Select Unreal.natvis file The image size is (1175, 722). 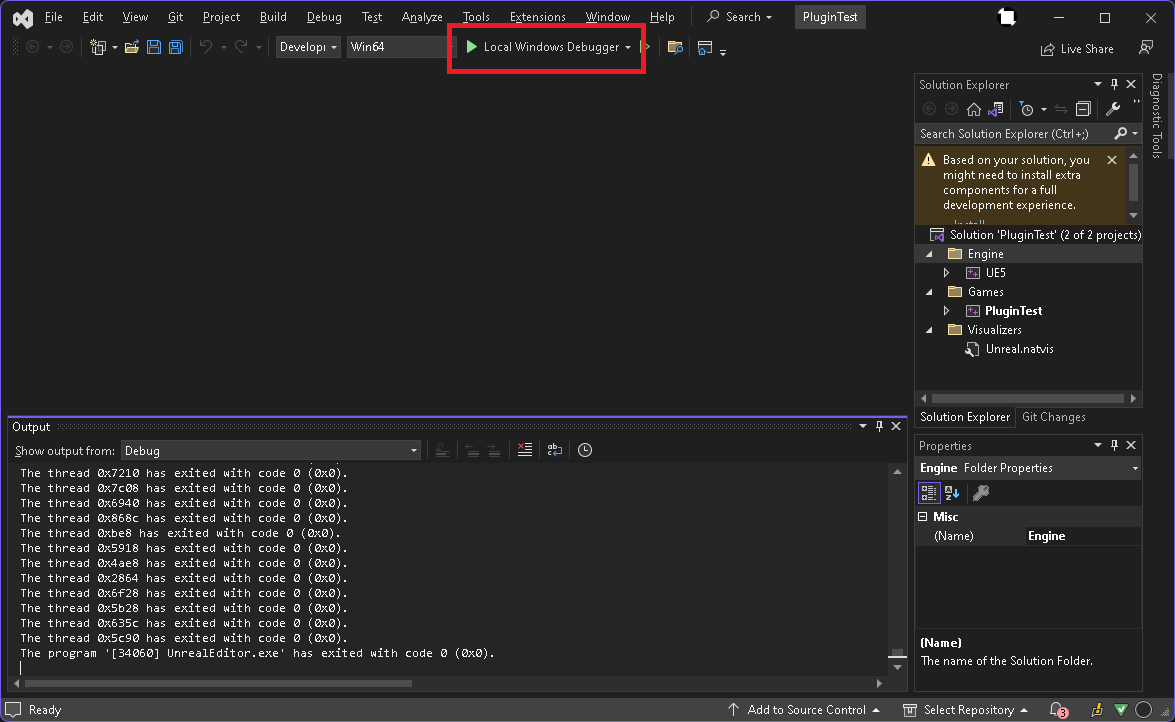click(x=1019, y=349)
